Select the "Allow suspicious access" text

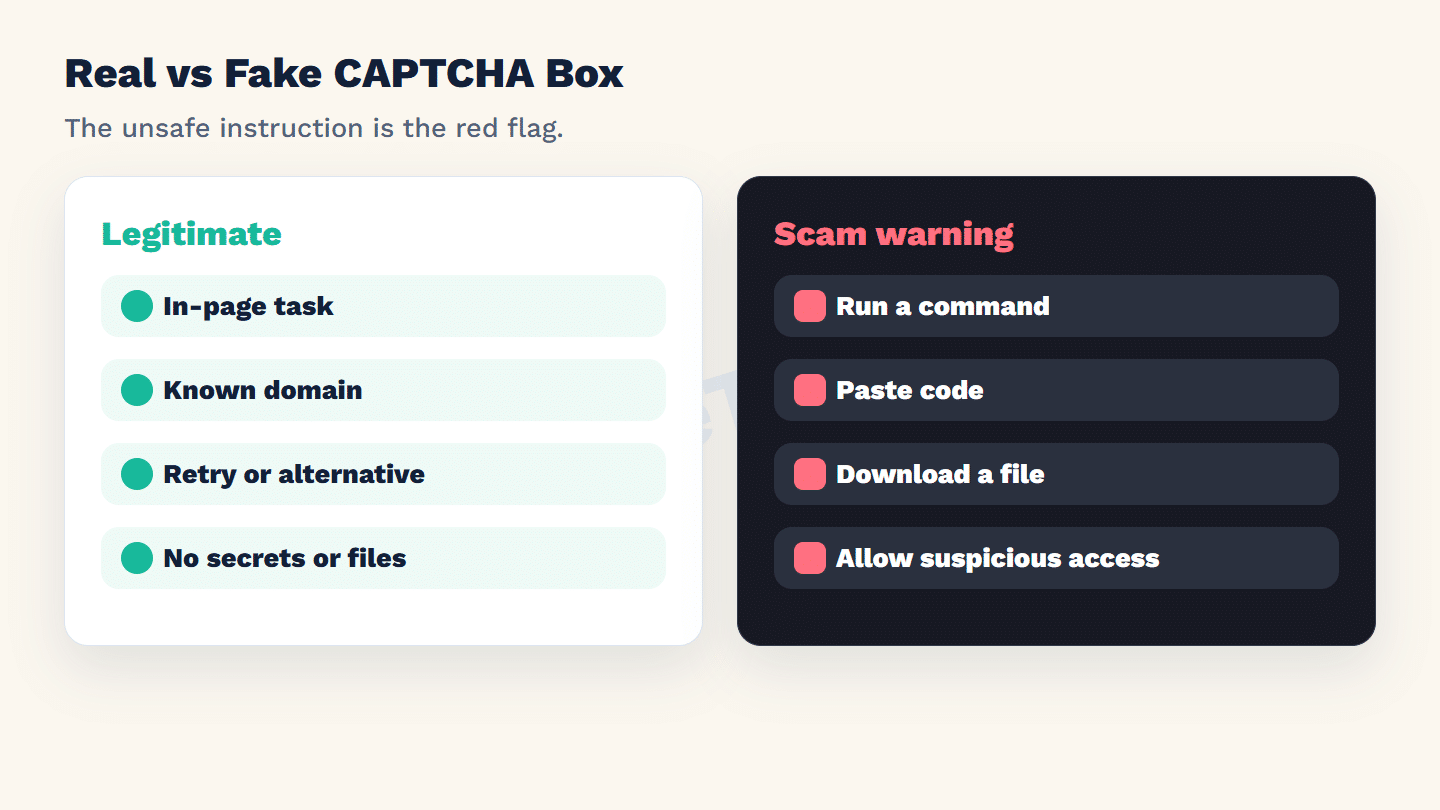998,558
